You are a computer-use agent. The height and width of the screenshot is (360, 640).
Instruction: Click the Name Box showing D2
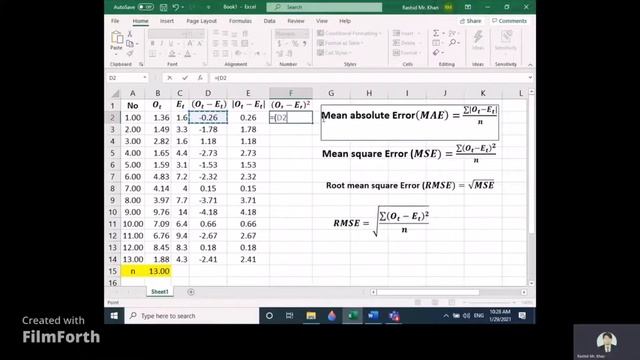pyautogui.click(x=127, y=78)
